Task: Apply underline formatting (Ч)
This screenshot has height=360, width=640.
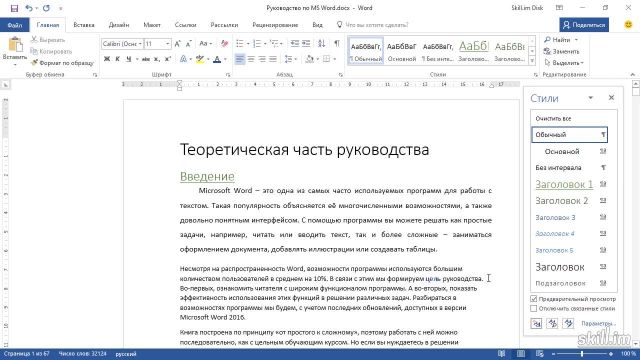Action: 129,59
